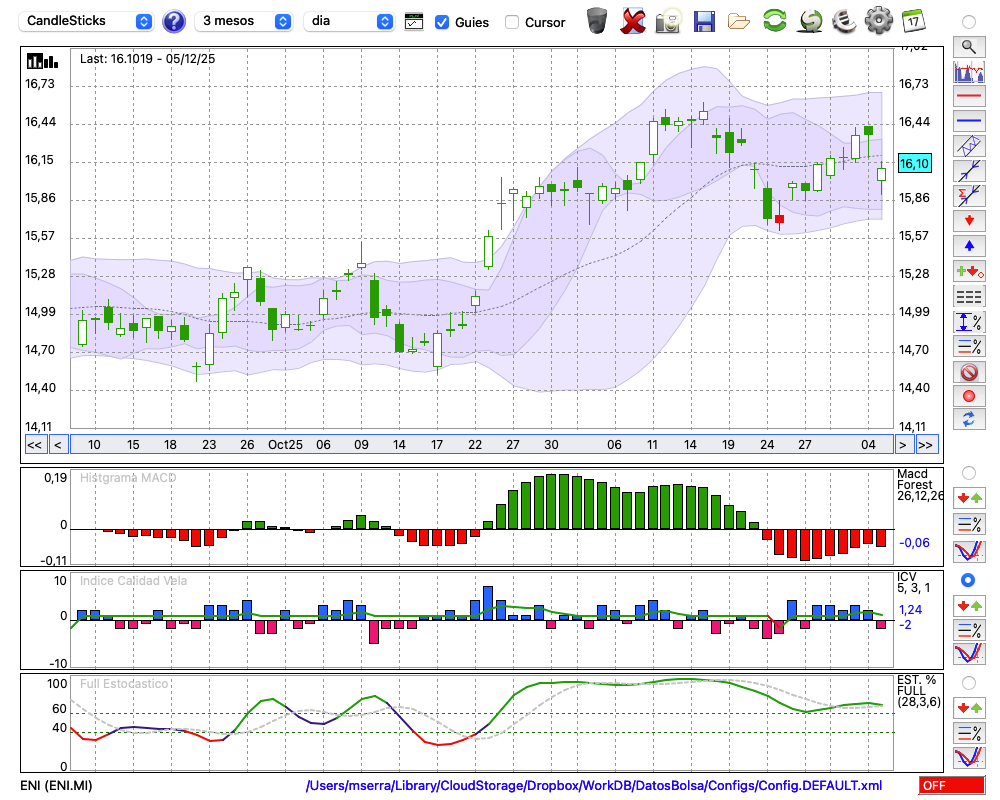Image resolution: width=1000 pixels, height=800 pixels.
Task: Enable the Cursor checkbox
Action: pos(512,21)
